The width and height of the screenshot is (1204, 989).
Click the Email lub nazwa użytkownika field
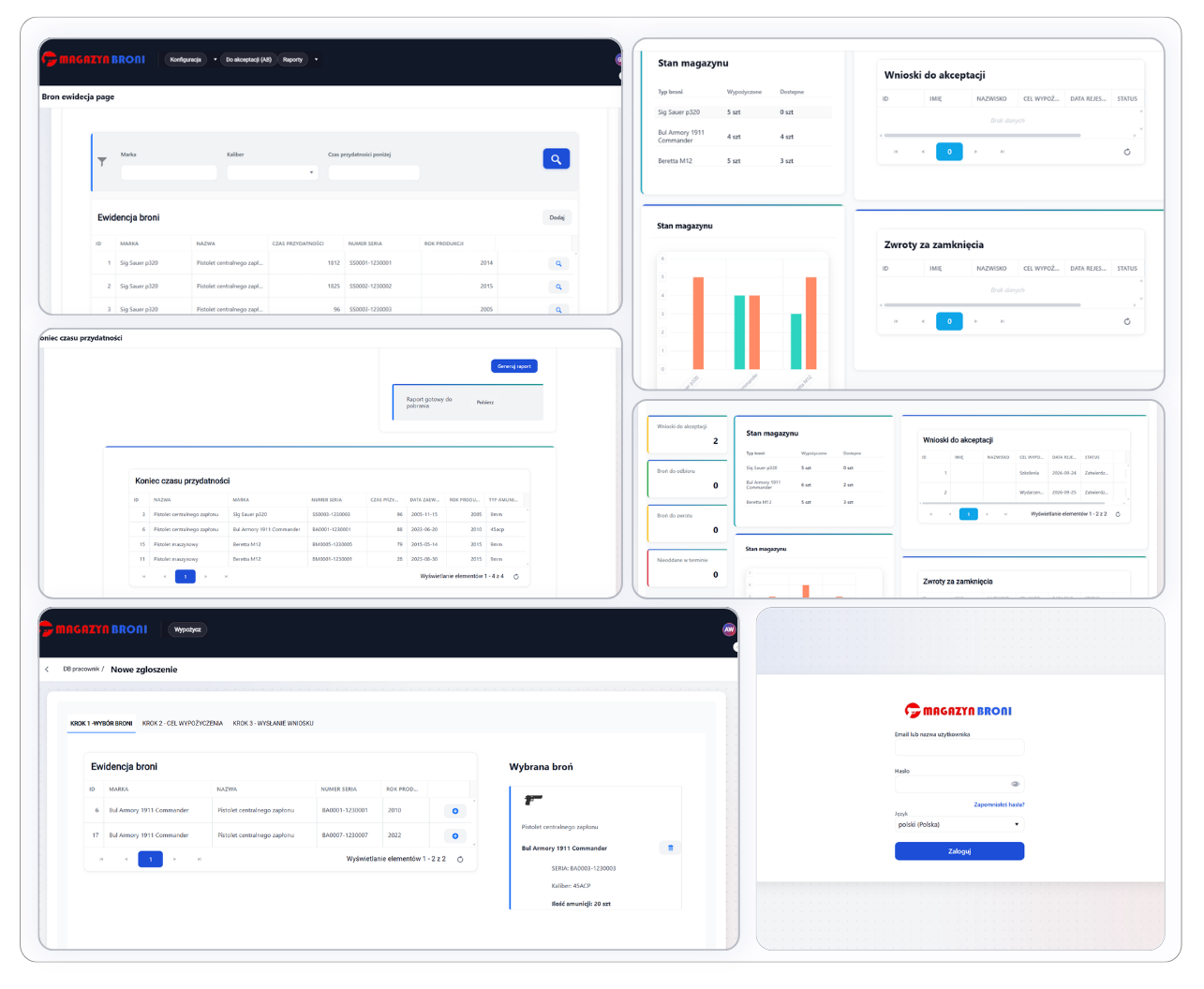(x=959, y=747)
